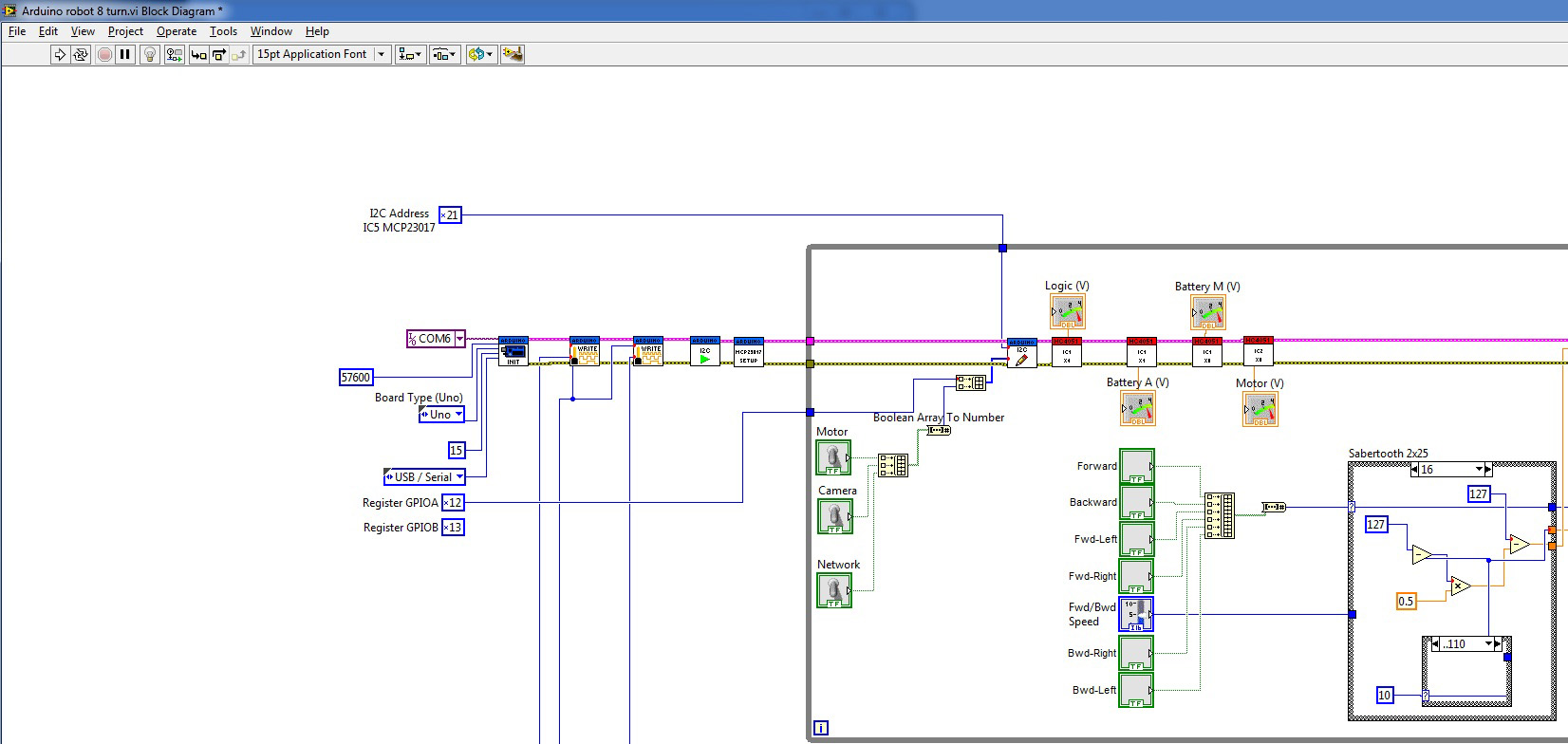
Task: Open case selector dropdown showing 16
Action: [1480, 470]
